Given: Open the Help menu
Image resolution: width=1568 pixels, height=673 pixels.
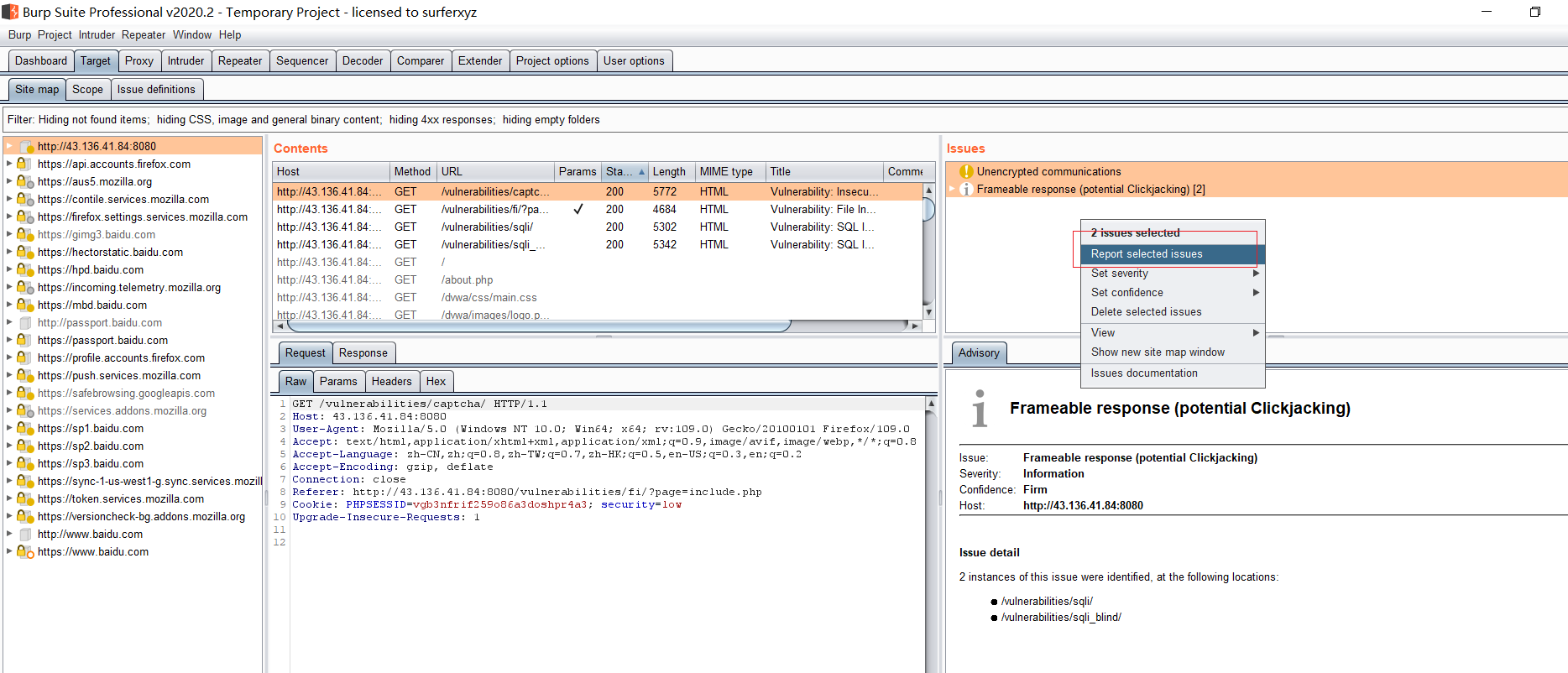Looking at the screenshot, I should pos(230,35).
